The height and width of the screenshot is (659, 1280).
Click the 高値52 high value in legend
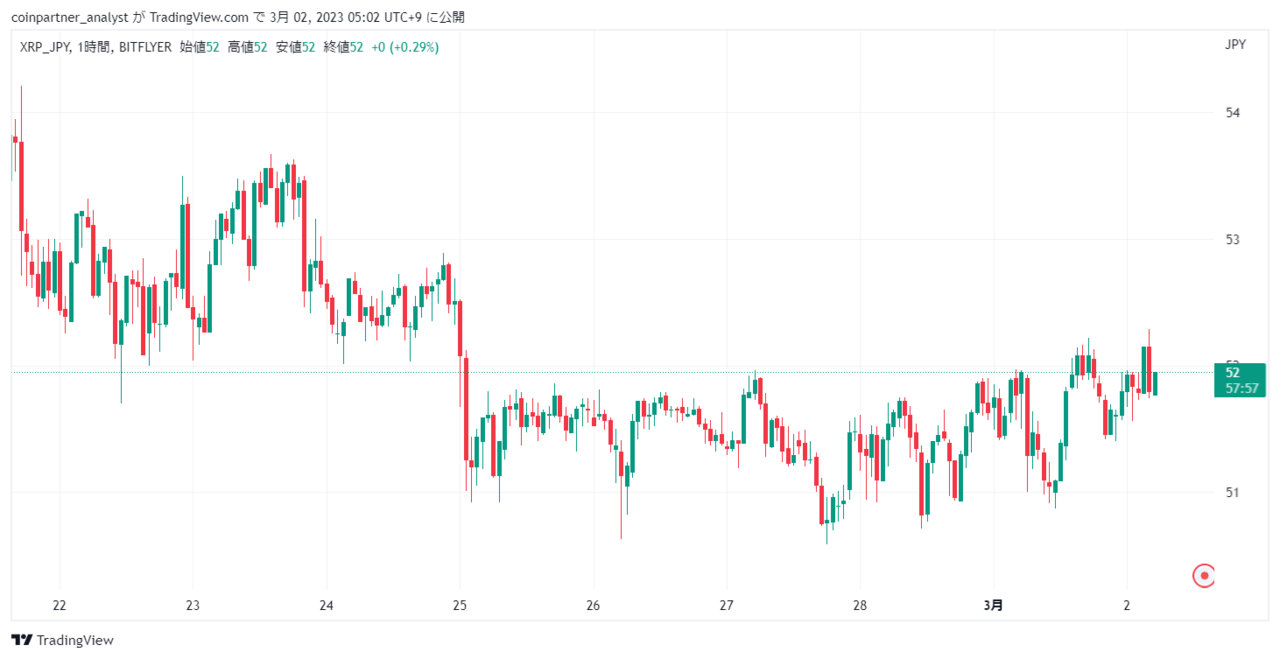tap(247, 47)
